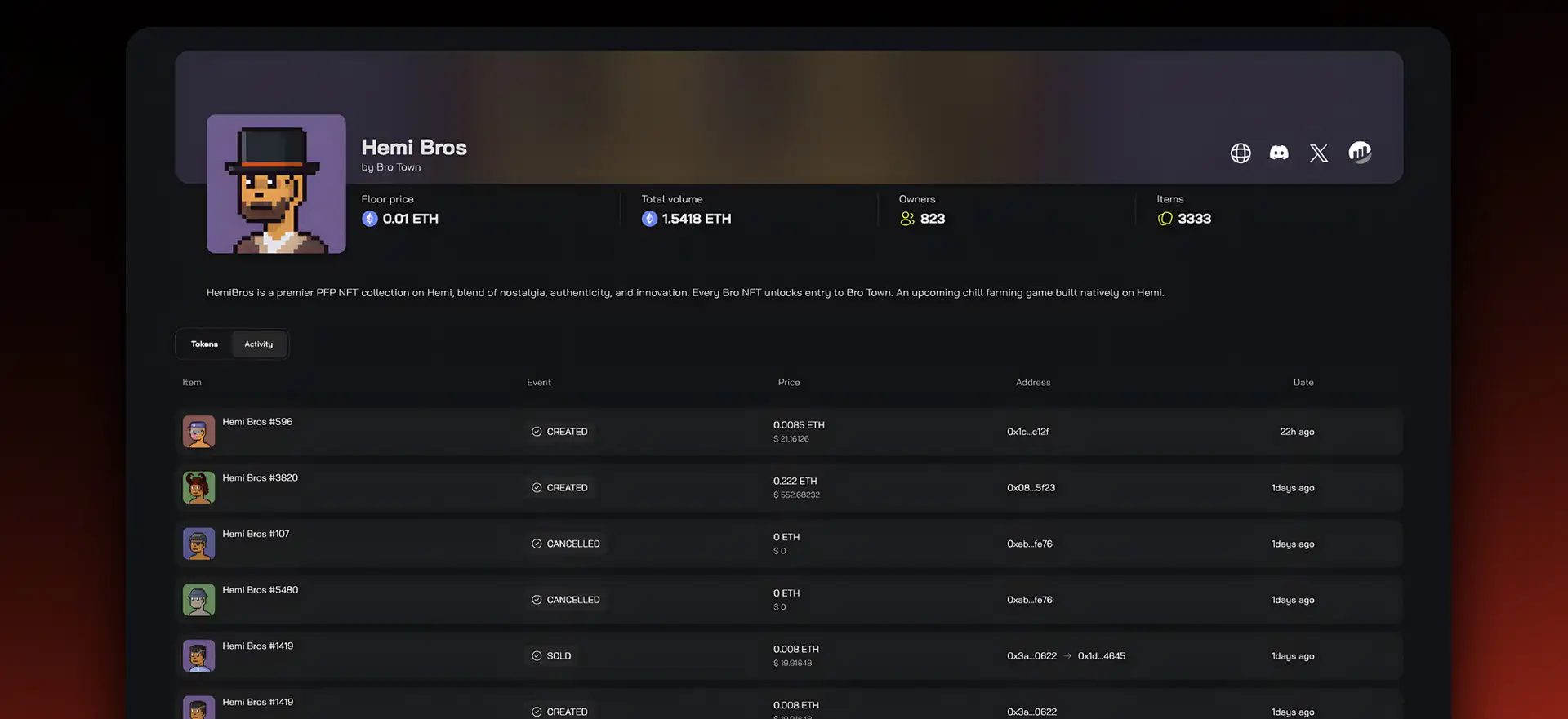Open address 0x1c...c12f
This screenshot has width=1568, height=719.
tap(1027, 432)
